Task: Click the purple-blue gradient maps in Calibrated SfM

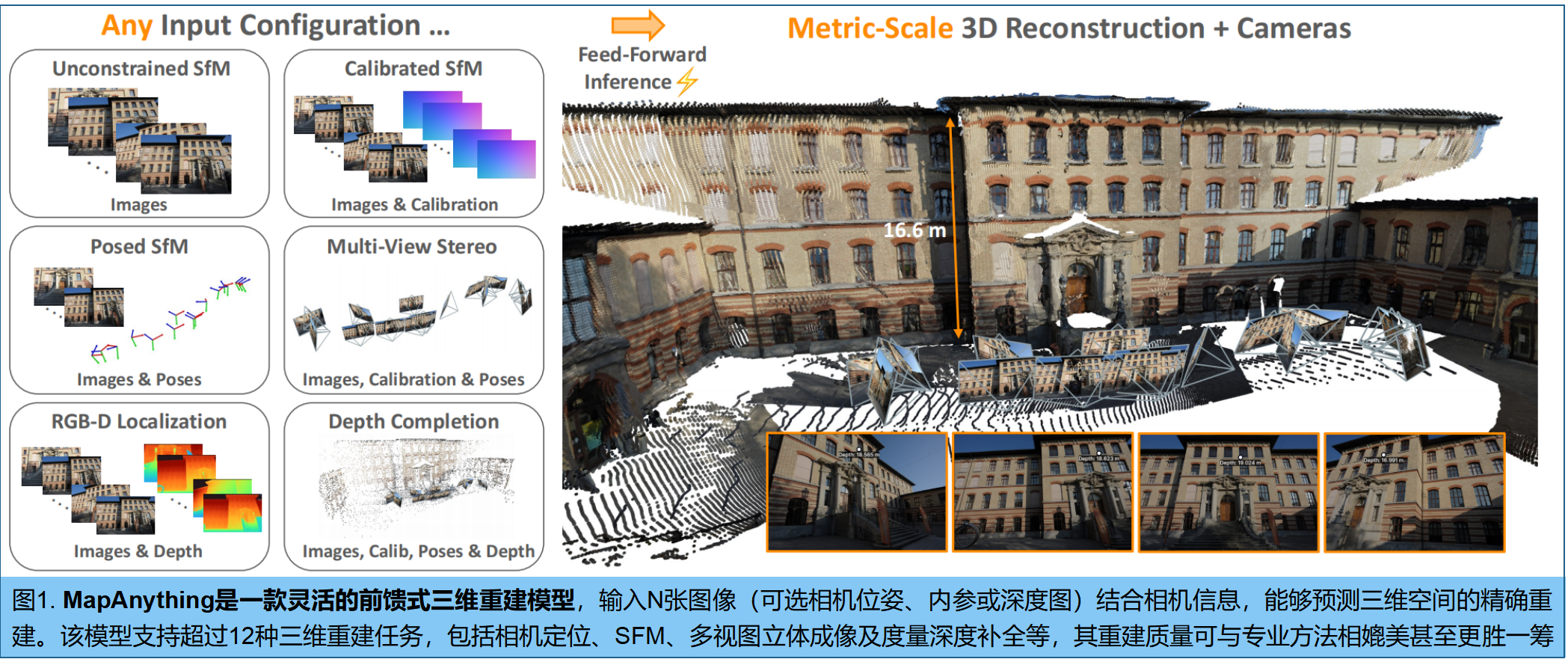Action: (x=470, y=135)
